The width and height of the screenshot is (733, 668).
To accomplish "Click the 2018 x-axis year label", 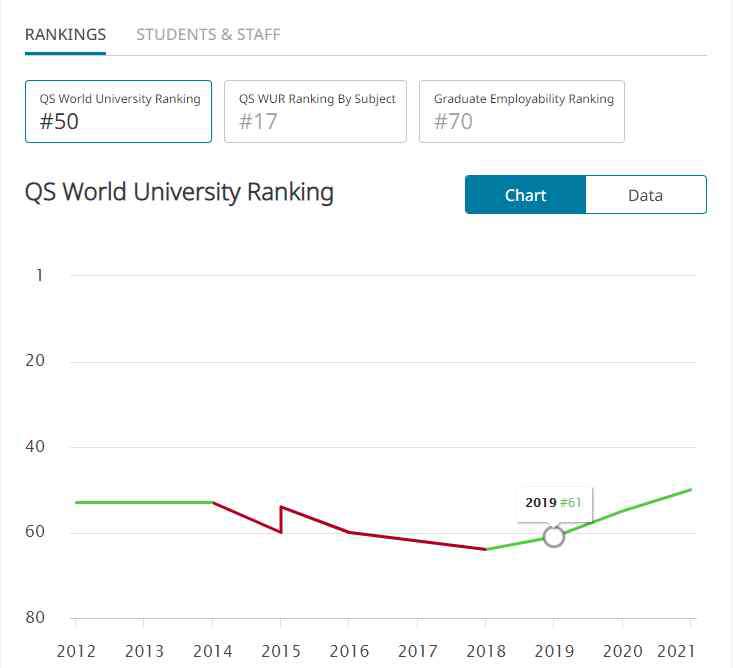I will 486,651.
